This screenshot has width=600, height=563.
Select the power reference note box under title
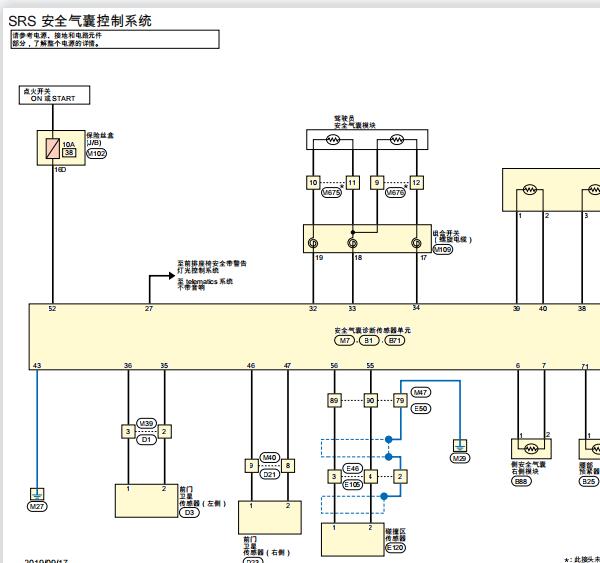tap(115, 39)
